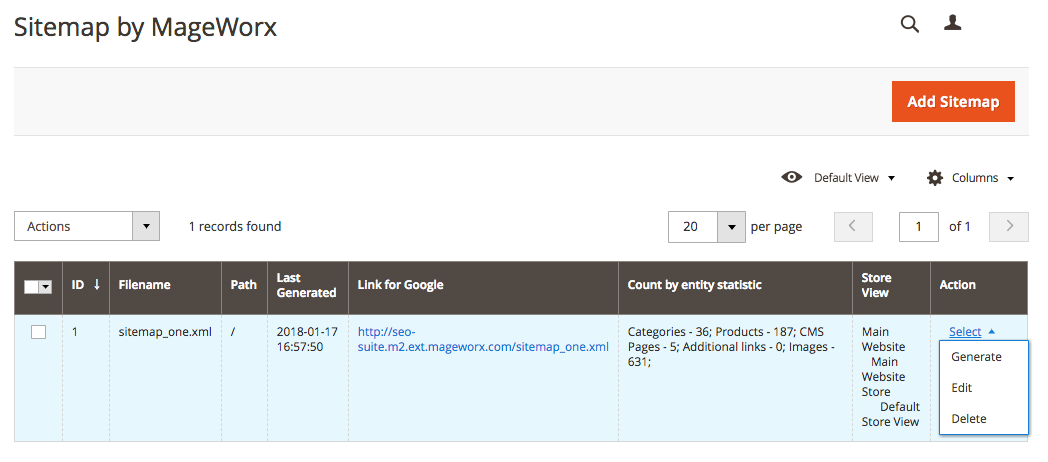Click the Link for Google column header
Screen dimensions: 1048x462
click(x=483, y=285)
